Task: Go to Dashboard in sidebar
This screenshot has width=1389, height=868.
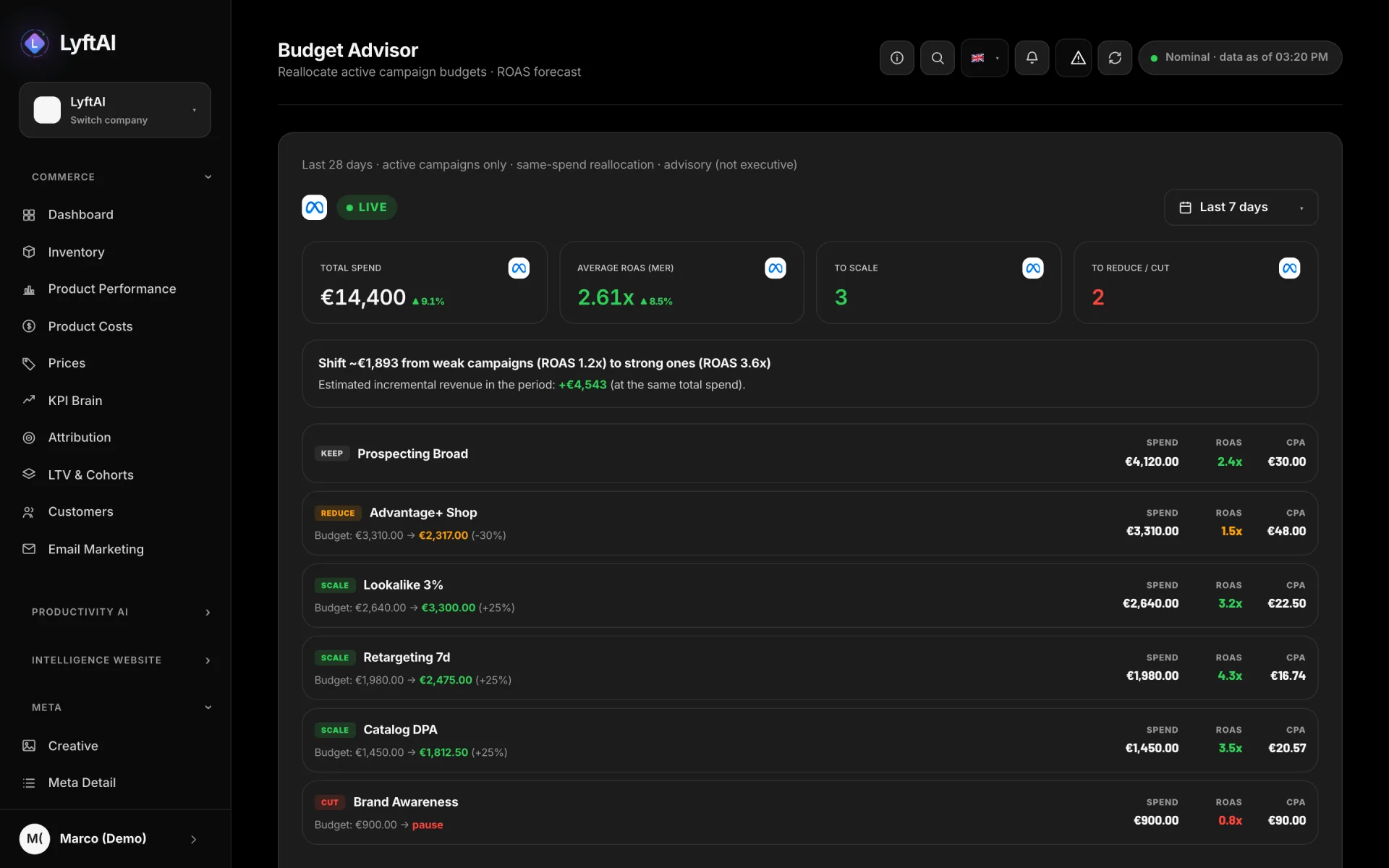Action: (80, 215)
